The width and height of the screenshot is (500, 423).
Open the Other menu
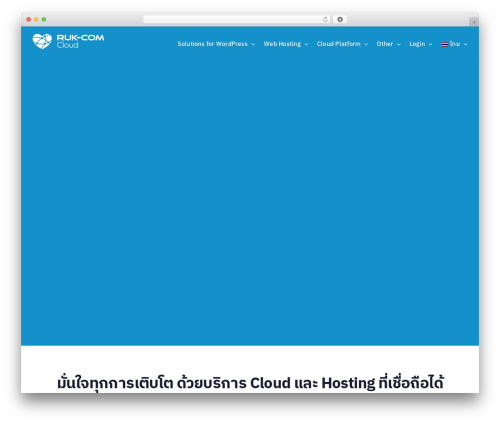[x=385, y=44]
